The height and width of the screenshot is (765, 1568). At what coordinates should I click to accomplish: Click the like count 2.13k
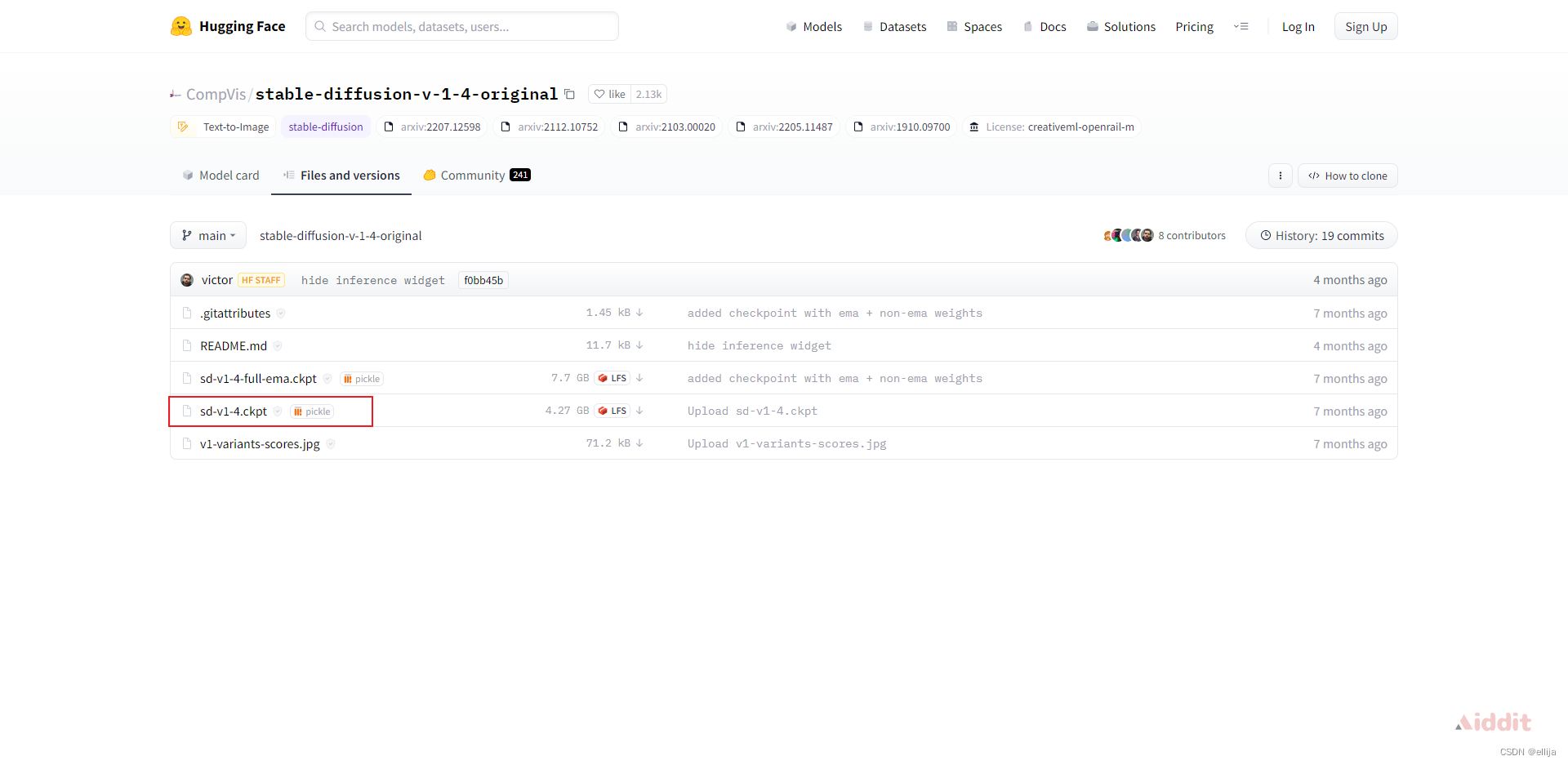click(648, 94)
